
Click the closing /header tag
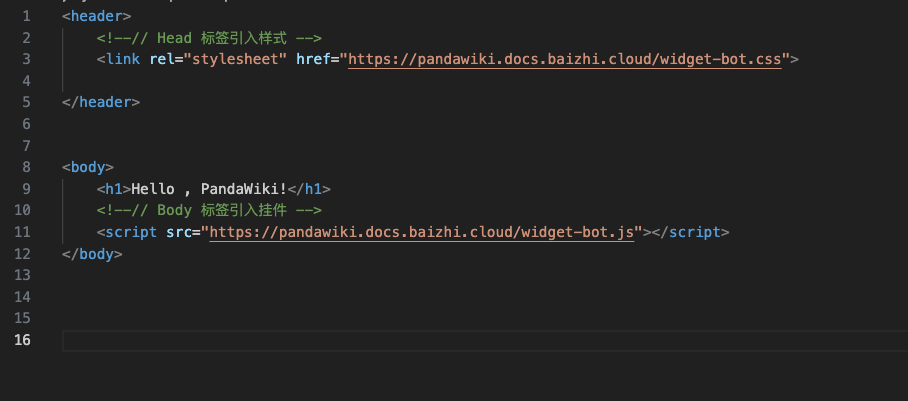(x=101, y=103)
